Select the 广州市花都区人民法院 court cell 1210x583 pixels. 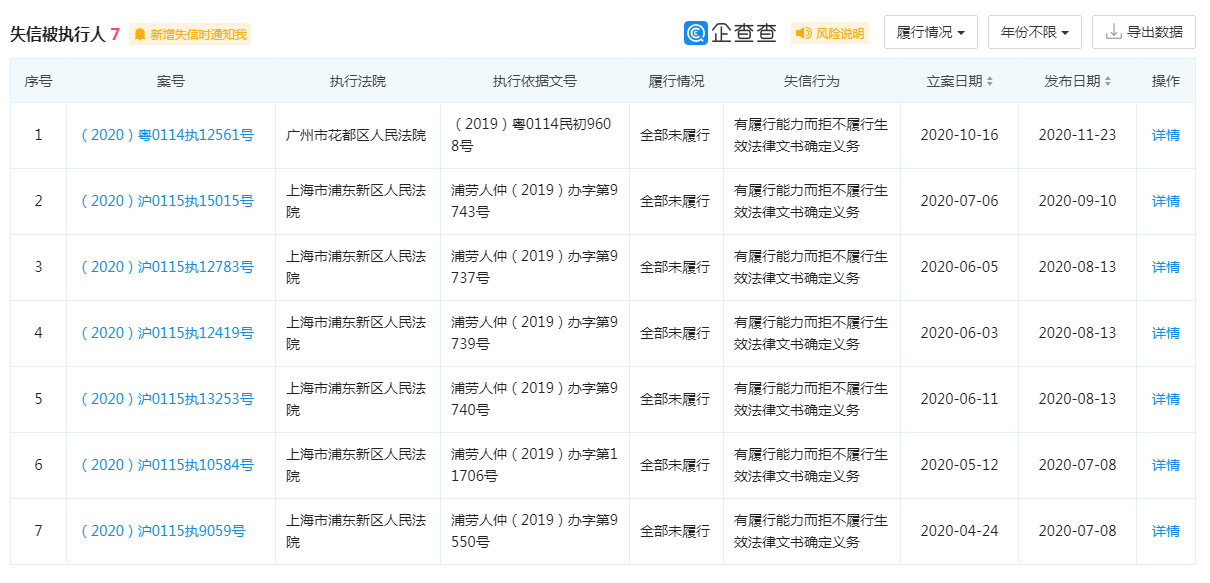(x=356, y=135)
